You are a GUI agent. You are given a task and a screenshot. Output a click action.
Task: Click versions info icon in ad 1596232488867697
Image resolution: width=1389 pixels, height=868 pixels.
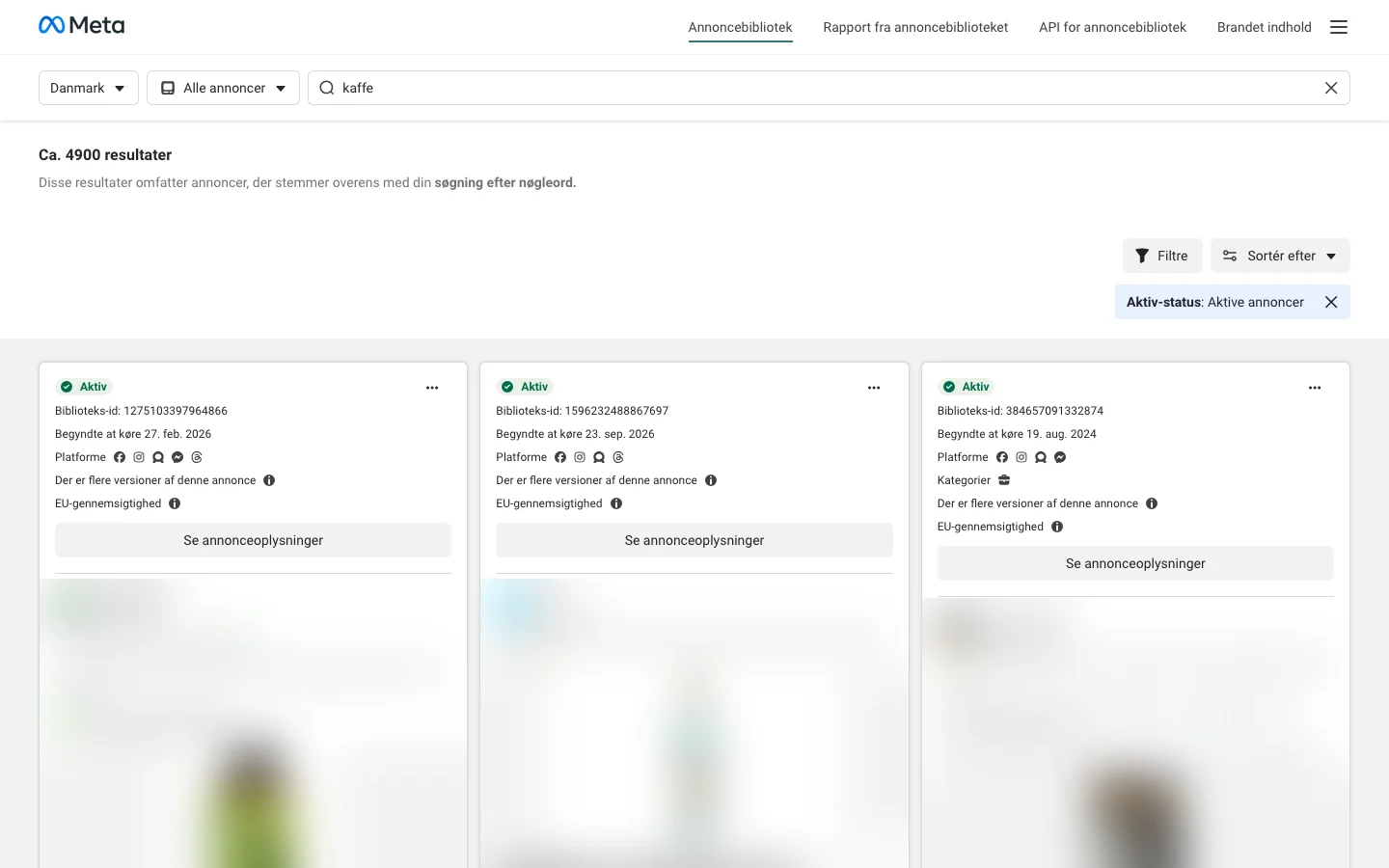pyautogui.click(x=711, y=480)
